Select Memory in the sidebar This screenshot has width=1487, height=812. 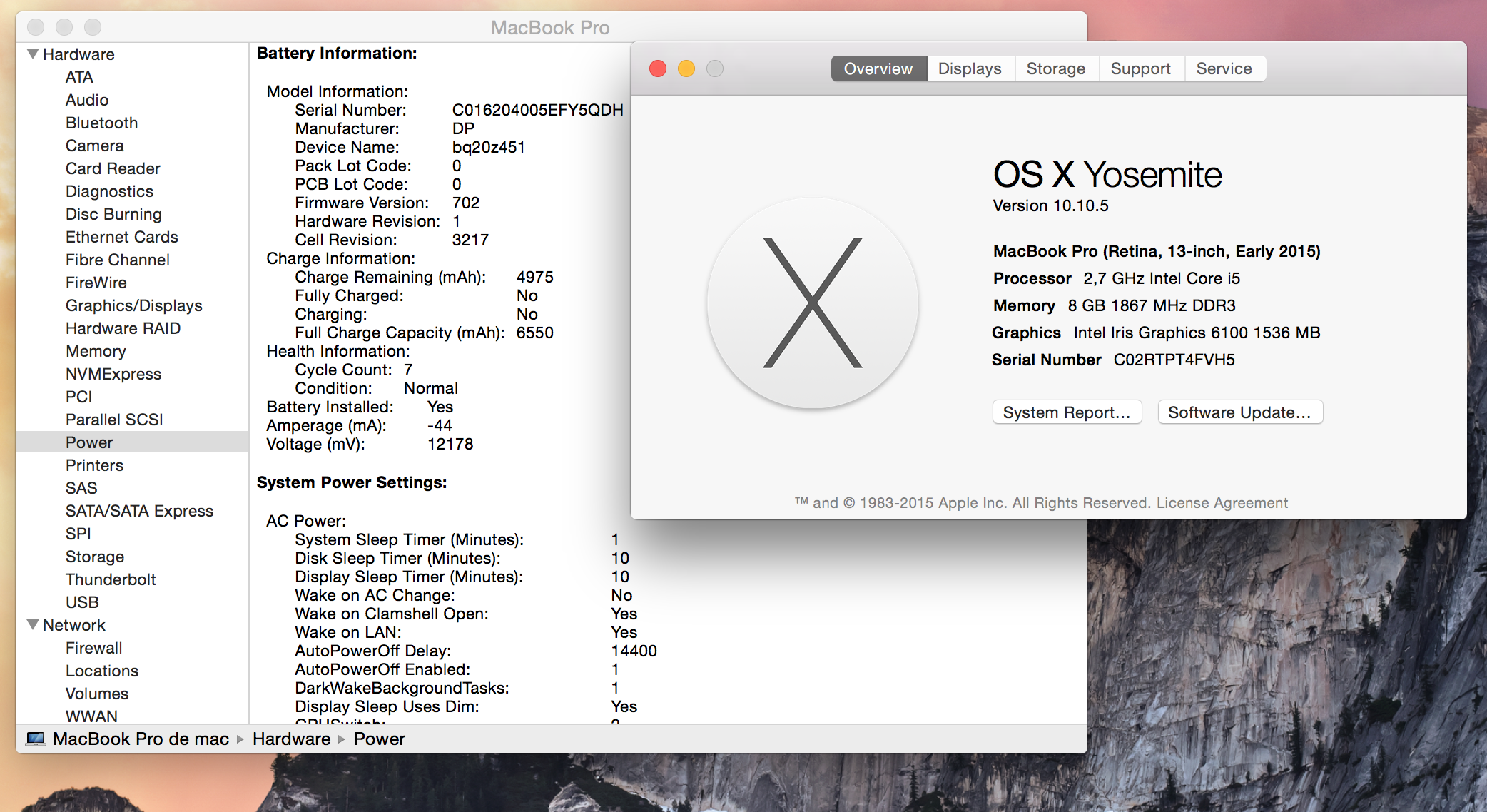click(96, 351)
